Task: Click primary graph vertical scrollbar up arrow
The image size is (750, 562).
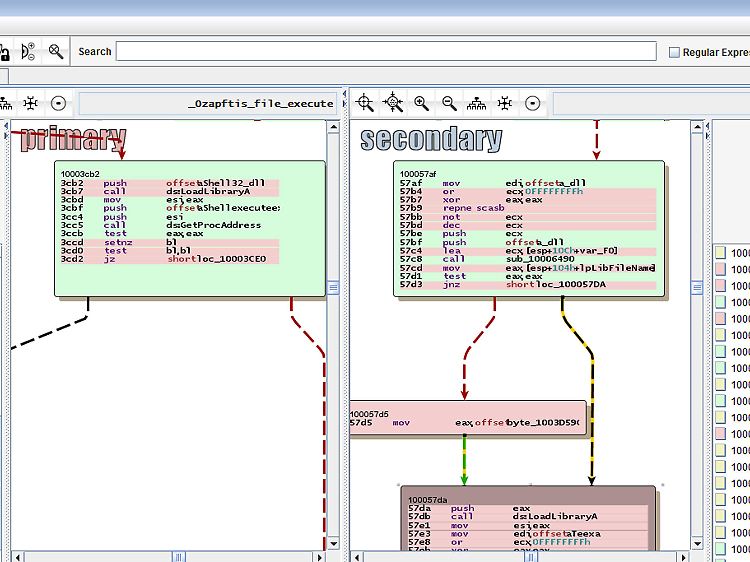Action: click(333, 127)
